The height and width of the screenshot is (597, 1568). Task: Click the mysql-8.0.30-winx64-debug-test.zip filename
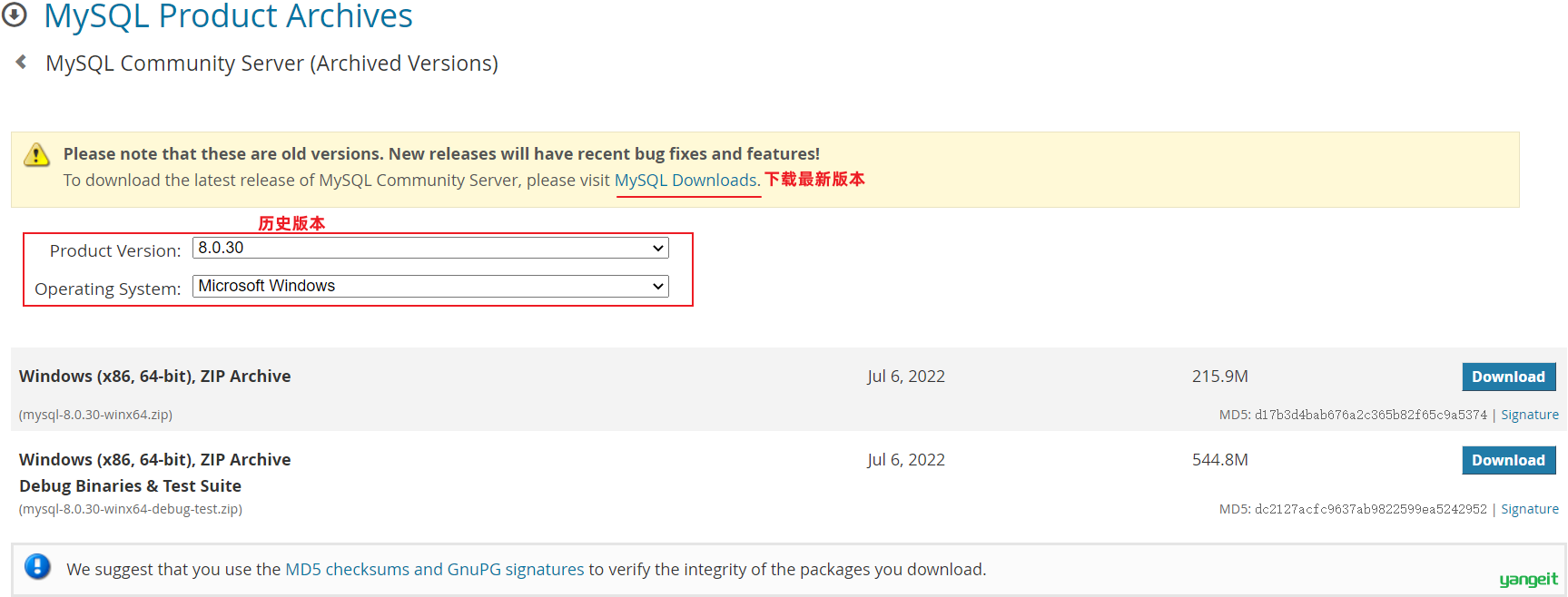coord(131,509)
